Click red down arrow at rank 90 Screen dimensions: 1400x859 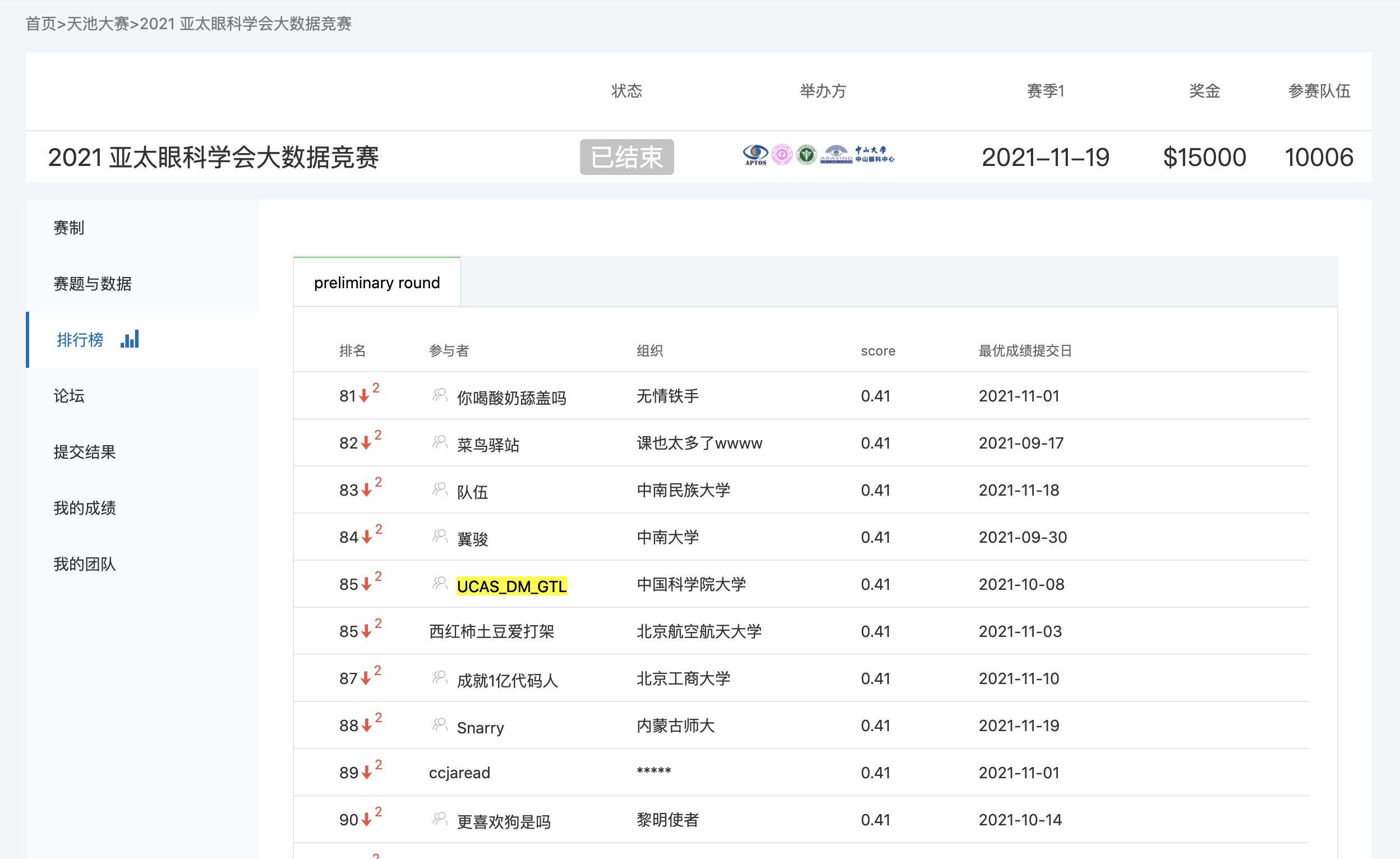click(x=366, y=820)
